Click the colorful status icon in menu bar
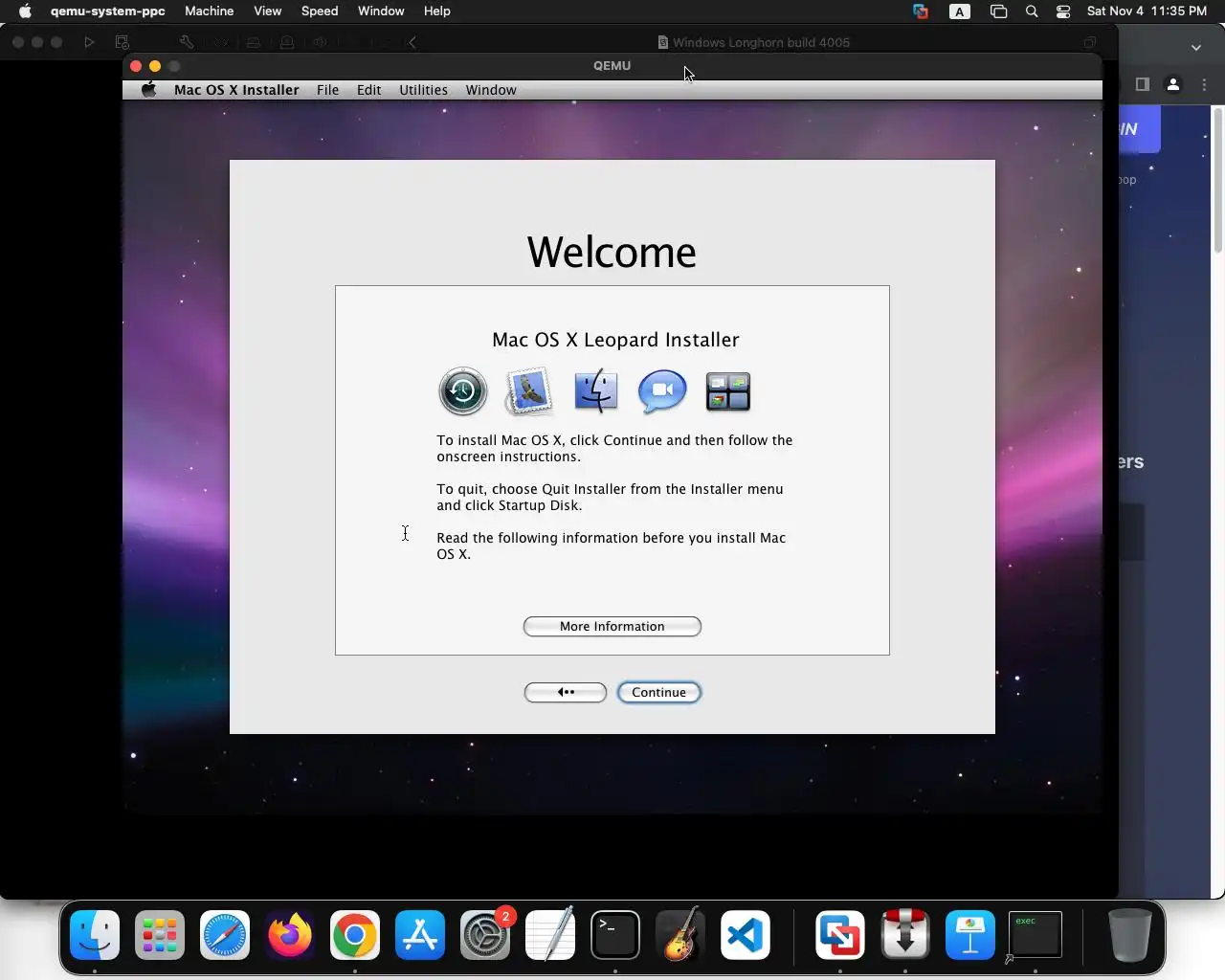This screenshot has height=980, width=1225. [921, 11]
